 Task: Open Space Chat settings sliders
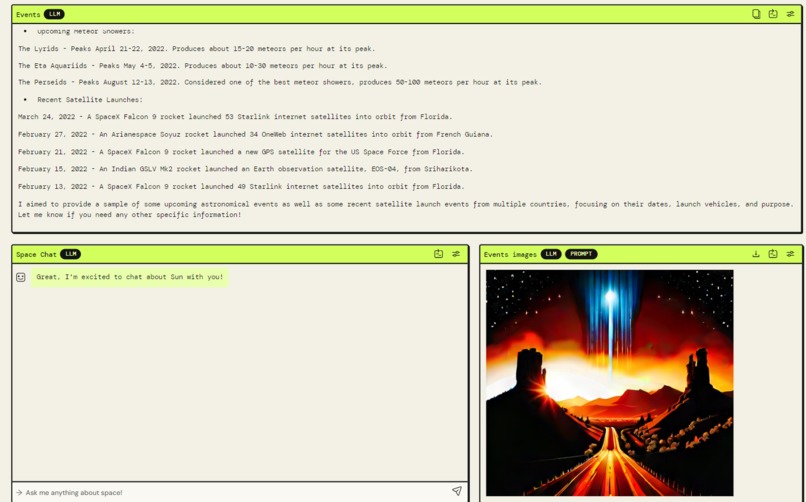point(456,254)
